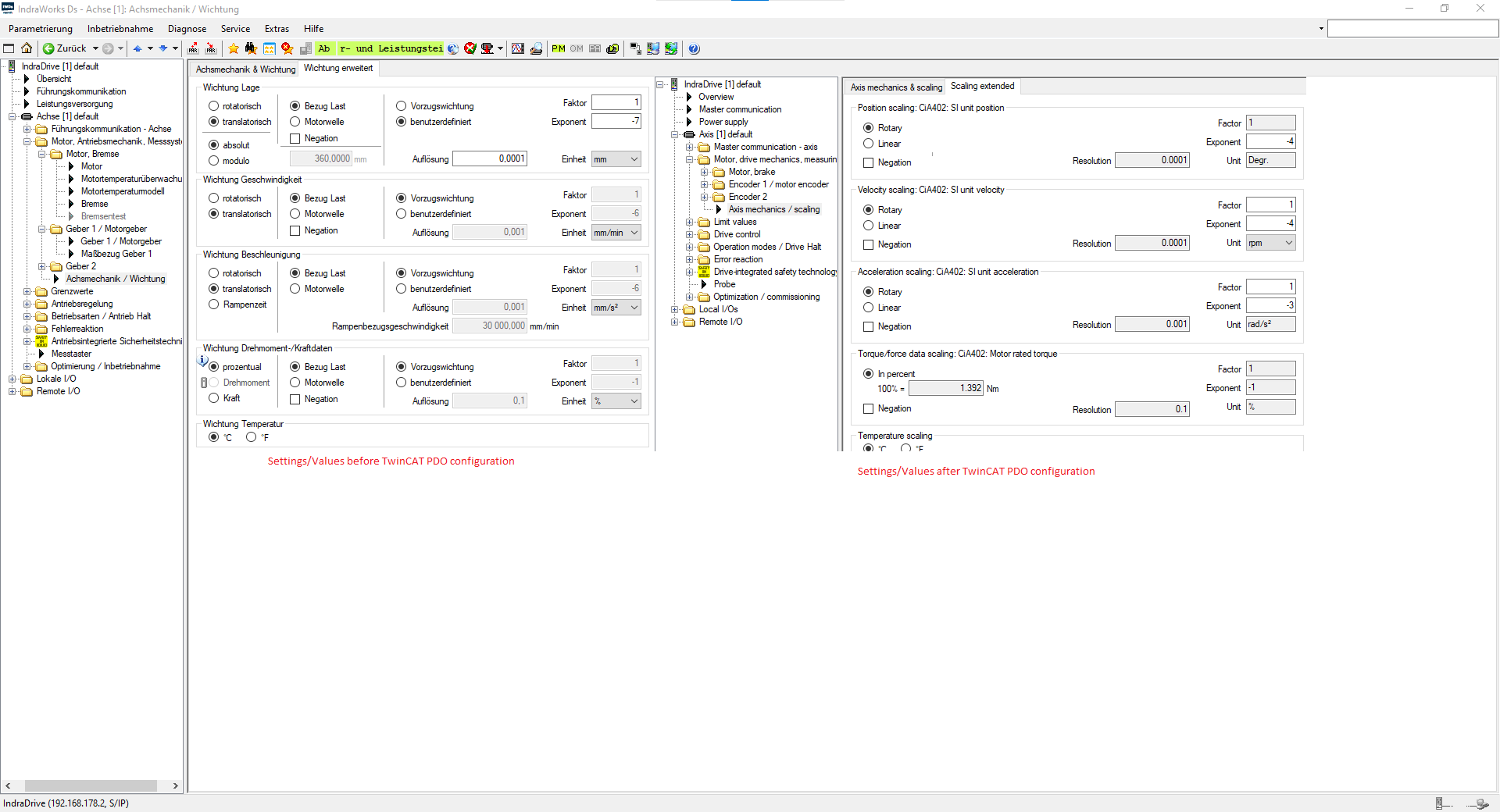Click the first PAR parameter icon
This screenshot has width=1500, height=812.
click(x=193, y=48)
